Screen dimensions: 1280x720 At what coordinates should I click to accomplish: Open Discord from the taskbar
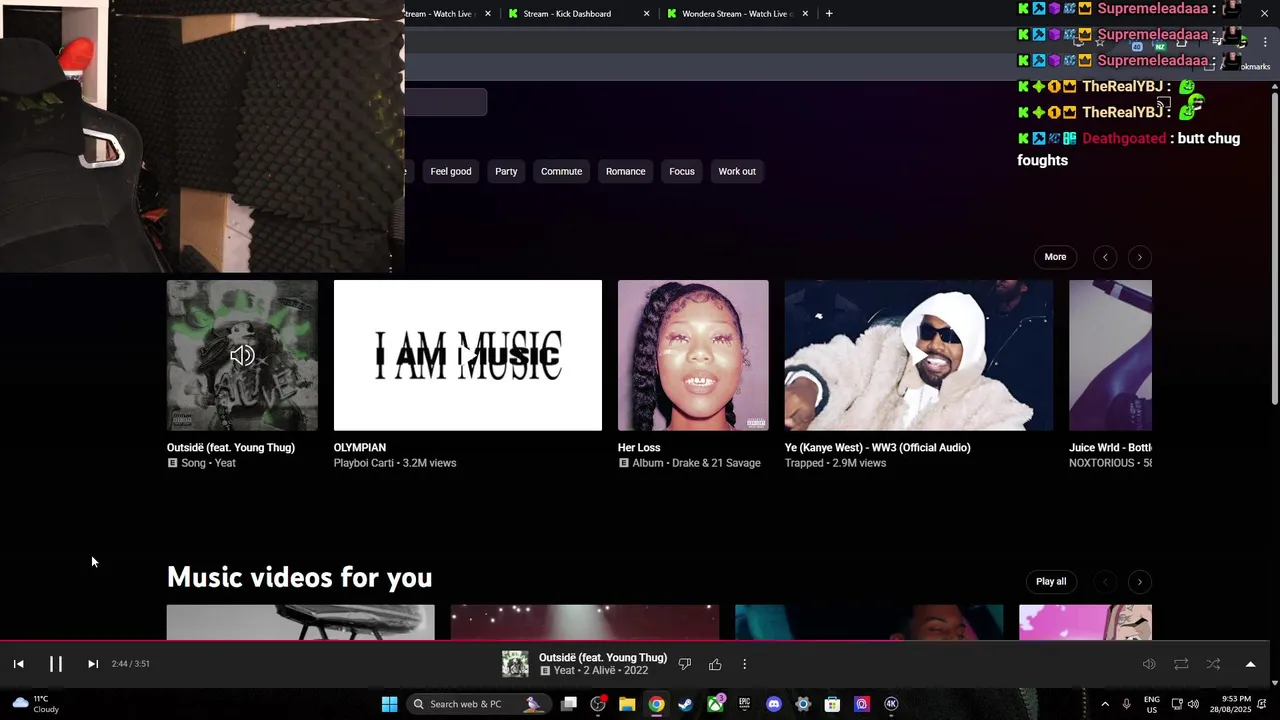(x=773, y=704)
